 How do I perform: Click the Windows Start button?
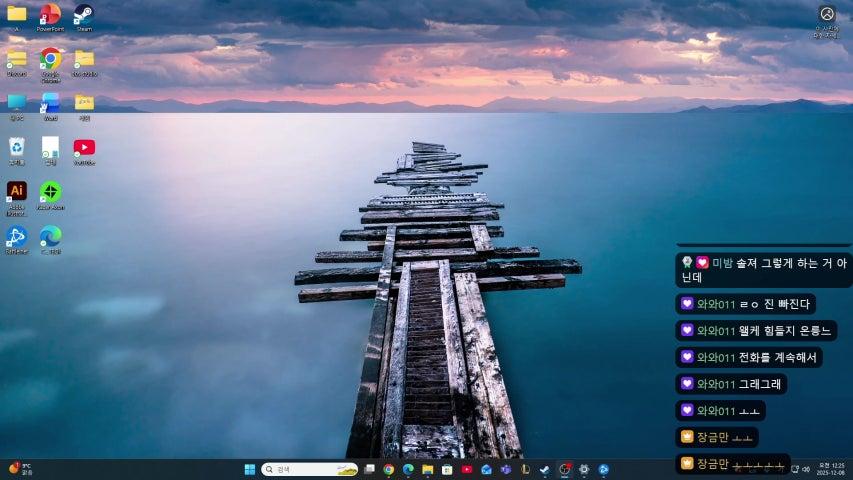click(249, 469)
